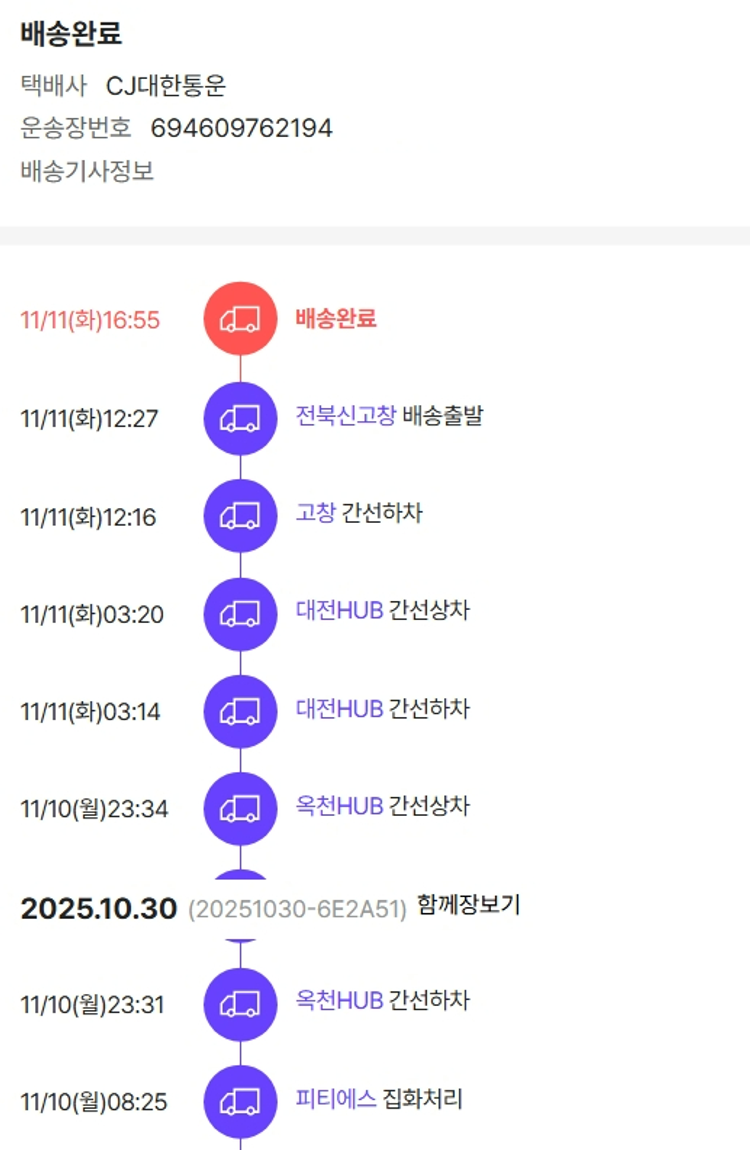
Task: Click the 11/11(화)16:55 delivery timestamp
Action: (90, 320)
